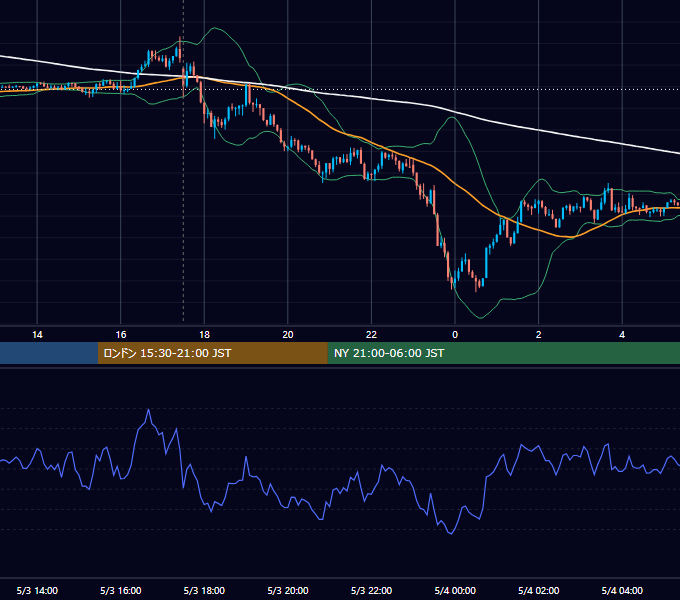Click the 0 hour axis label
Viewport: 680px width, 600px height.
pos(455,335)
